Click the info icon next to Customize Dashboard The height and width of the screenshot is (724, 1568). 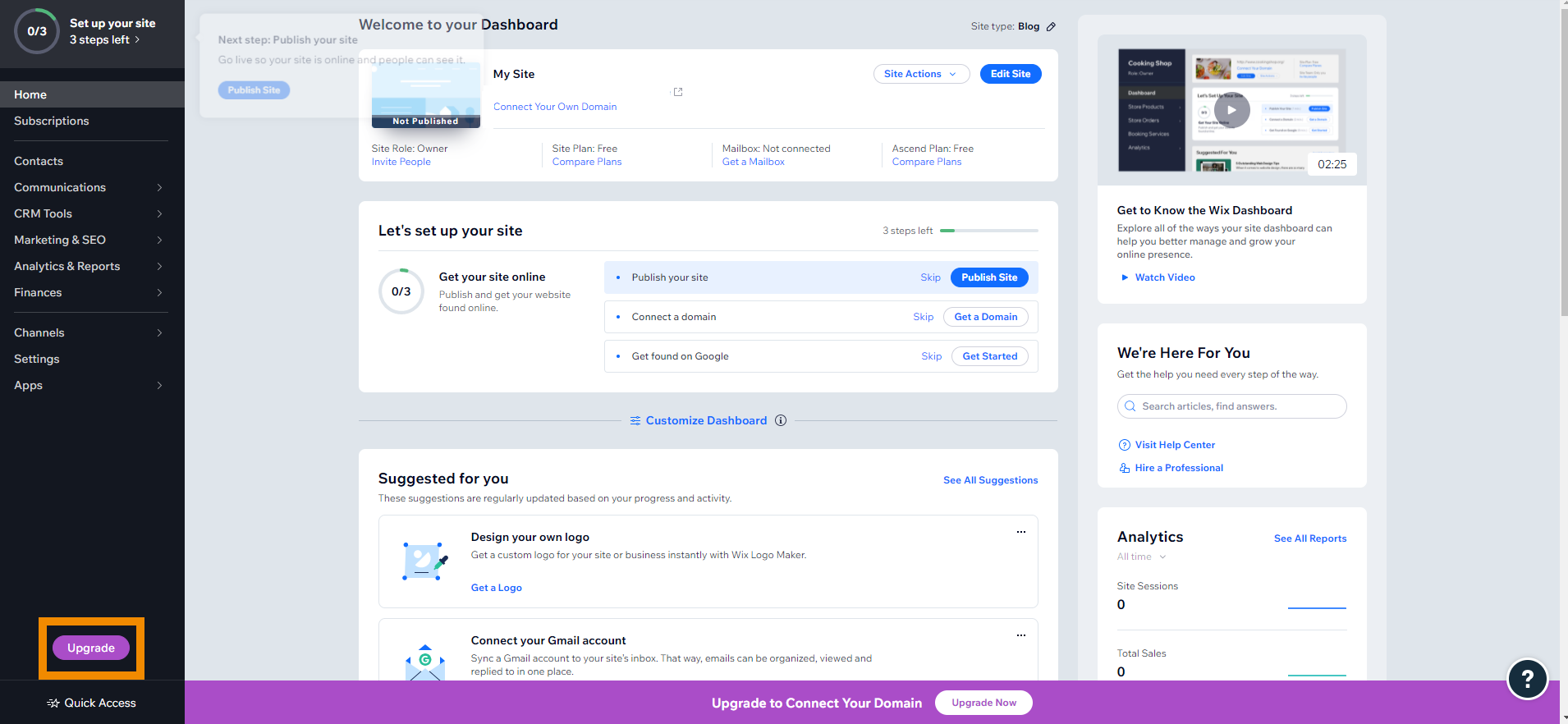[x=781, y=420]
